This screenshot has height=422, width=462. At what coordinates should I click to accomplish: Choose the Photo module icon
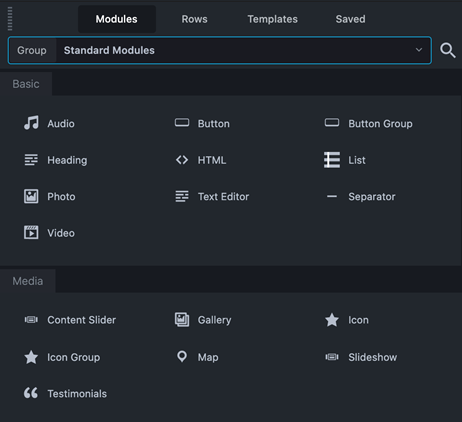coord(31,196)
